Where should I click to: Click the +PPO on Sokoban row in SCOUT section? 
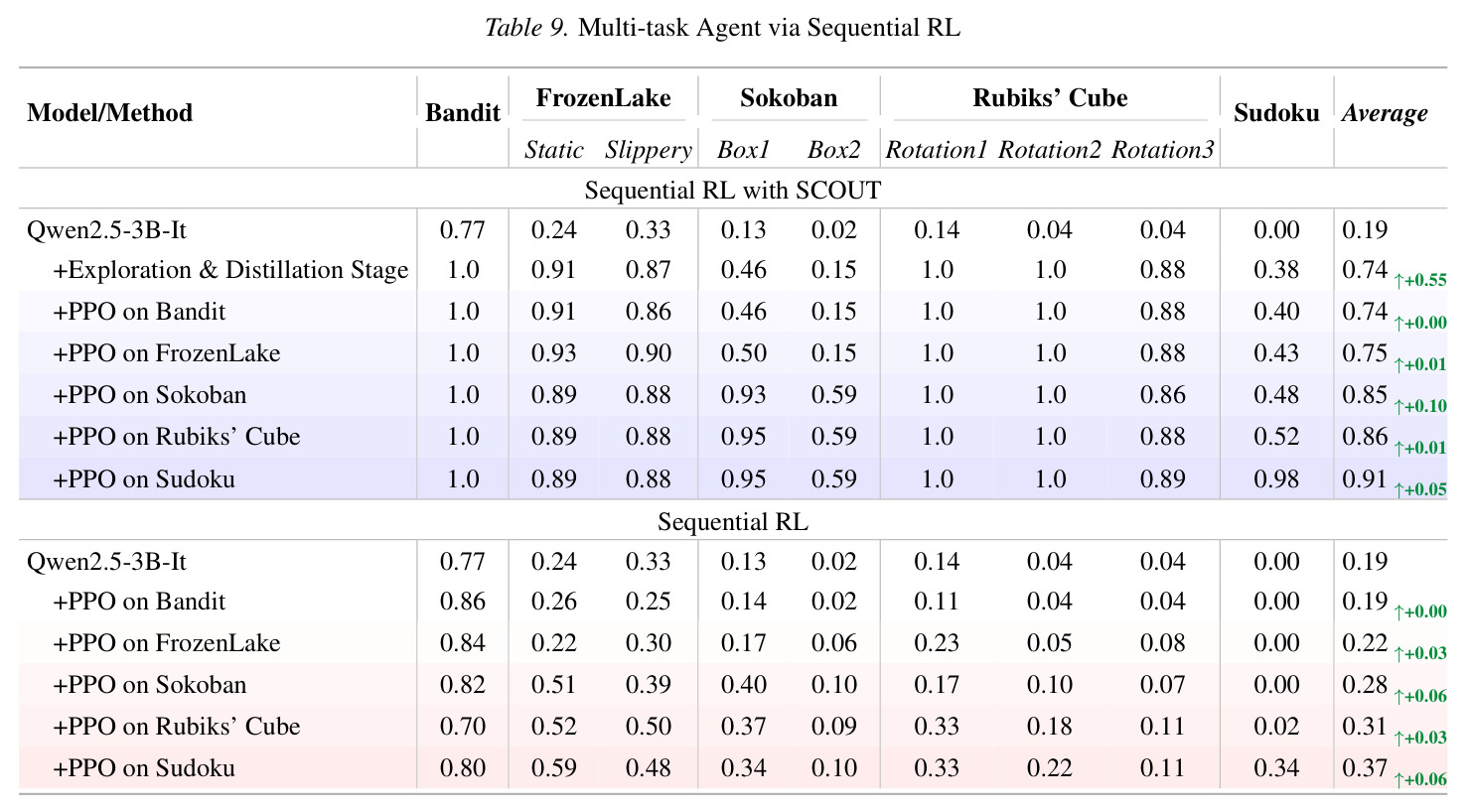point(733,395)
